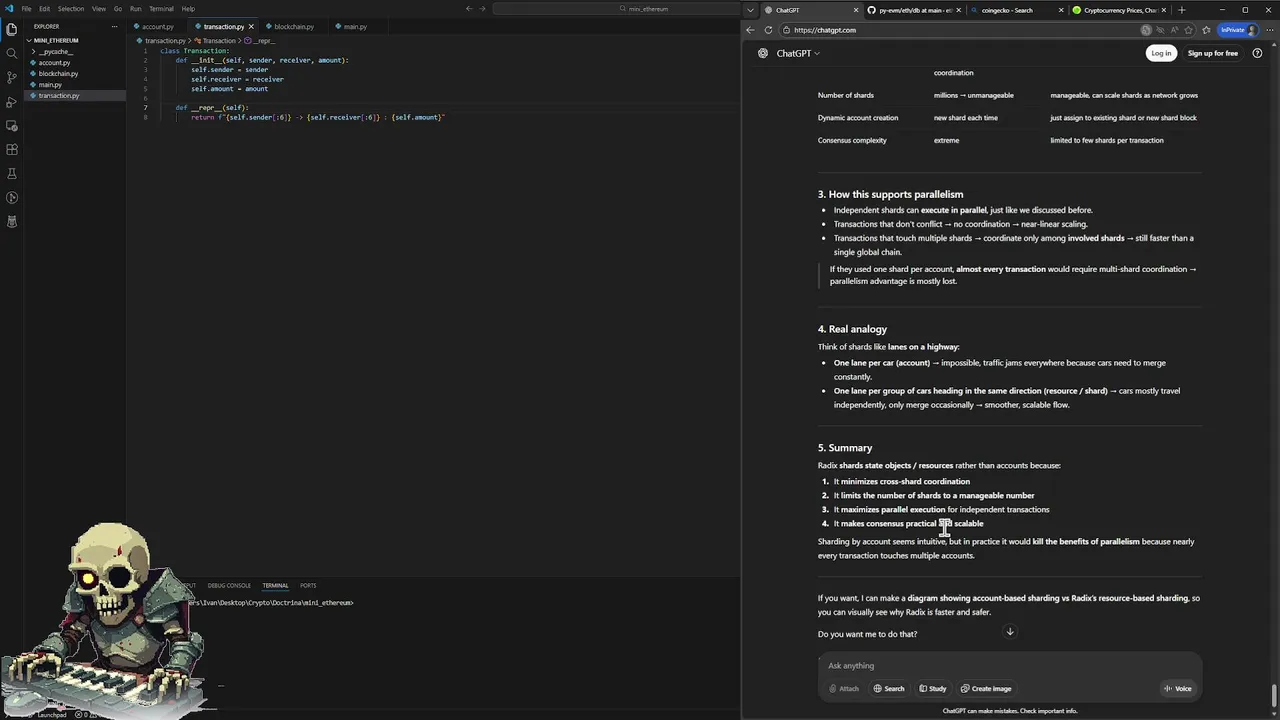The height and width of the screenshot is (720, 1280).
Task: Add this page to favorites star
Action: click(x=1206, y=30)
